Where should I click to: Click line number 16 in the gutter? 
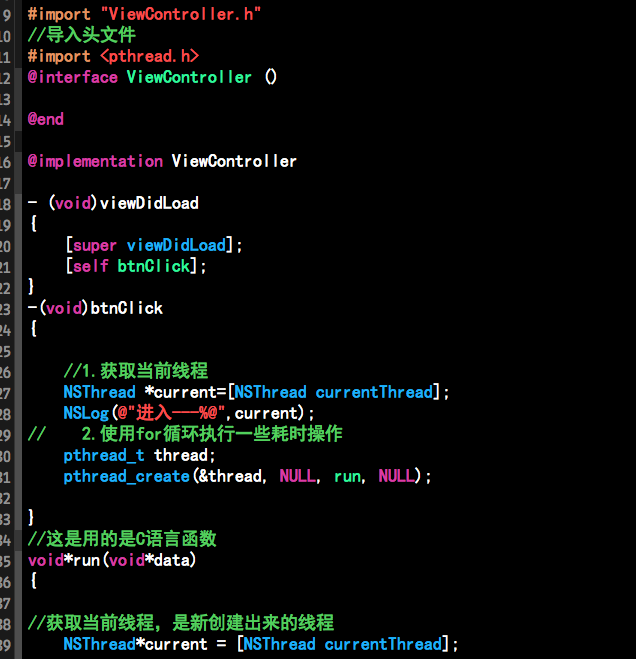pyautogui.click(x=5, y=162)
